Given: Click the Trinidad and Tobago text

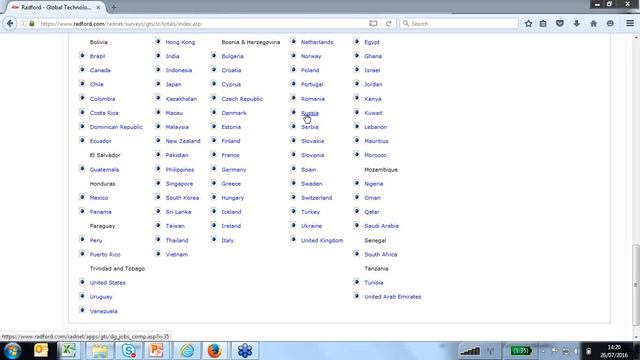Looking at the screenshot, I should (x=117, y=269).
